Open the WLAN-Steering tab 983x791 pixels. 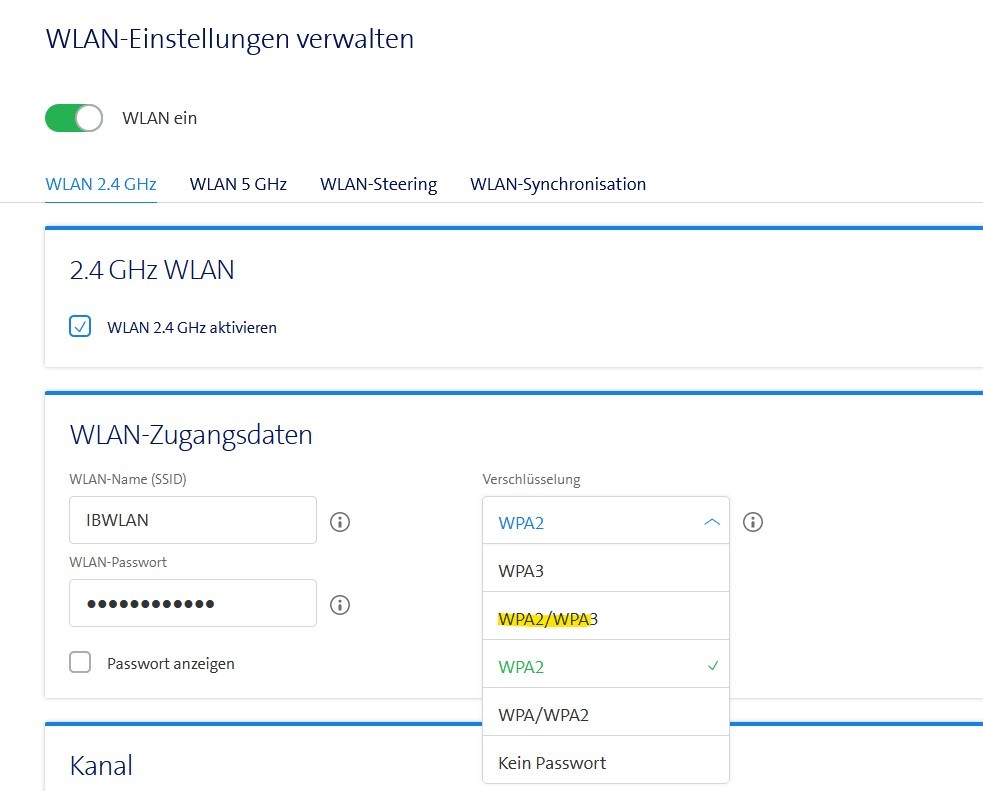click(x=378, y=184)
